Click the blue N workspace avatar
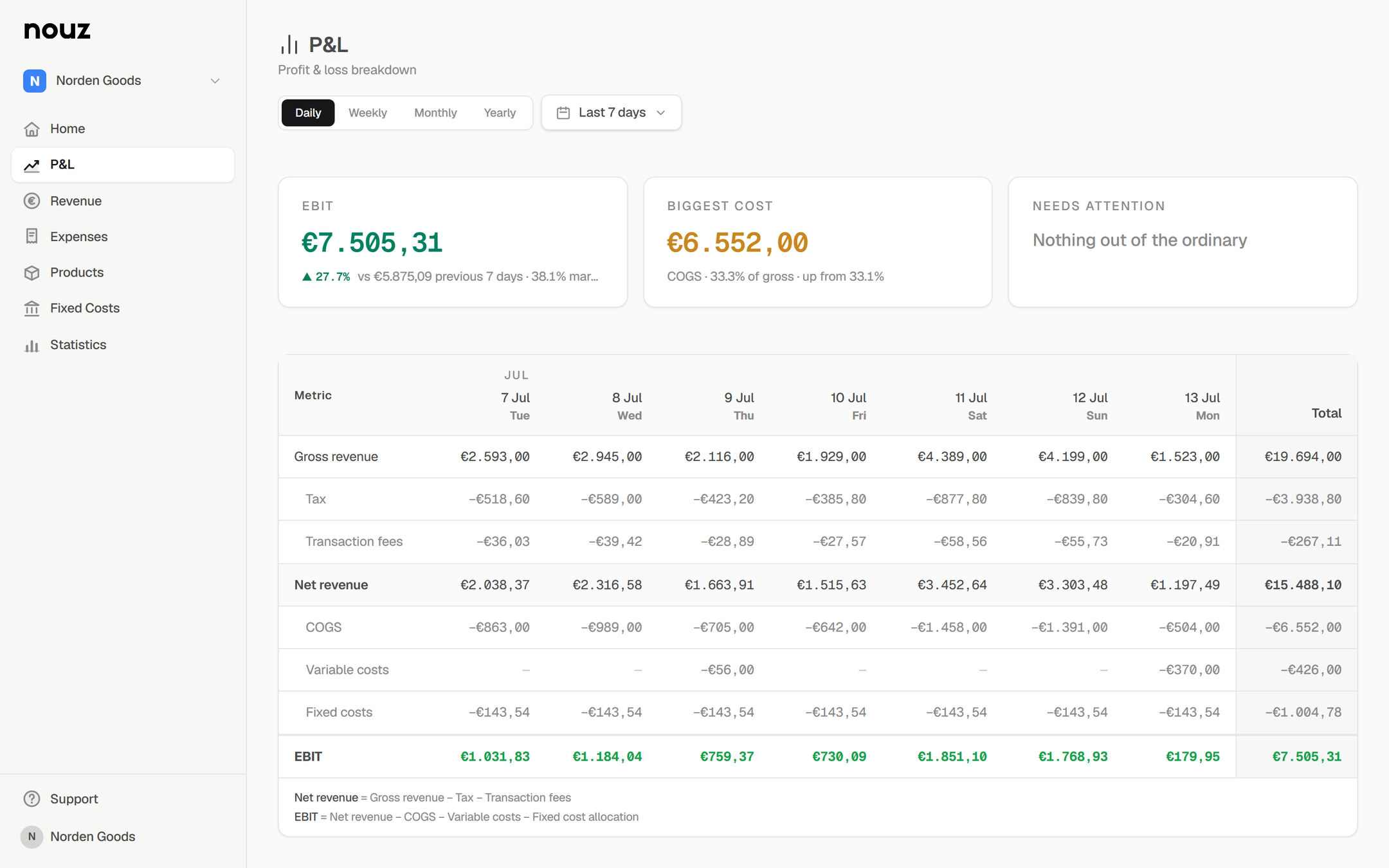The height and width of the screenshot is (868, 1389). [x=35, y=81]
